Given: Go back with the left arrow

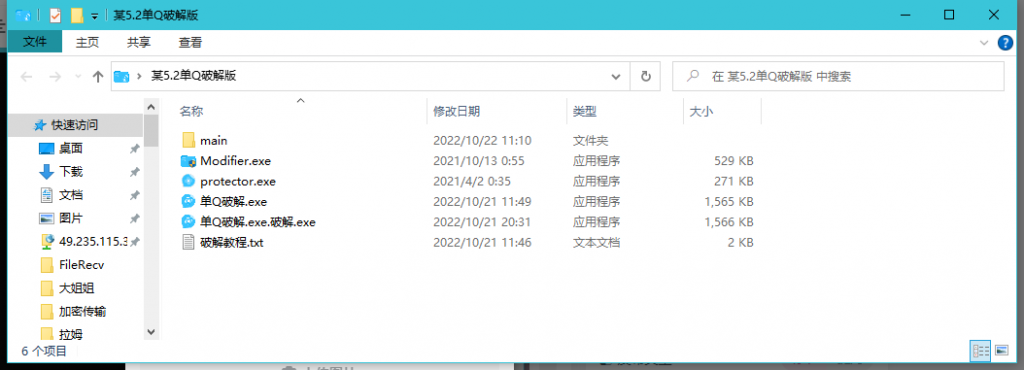Looking at the screenshot, I should point(27,77).
